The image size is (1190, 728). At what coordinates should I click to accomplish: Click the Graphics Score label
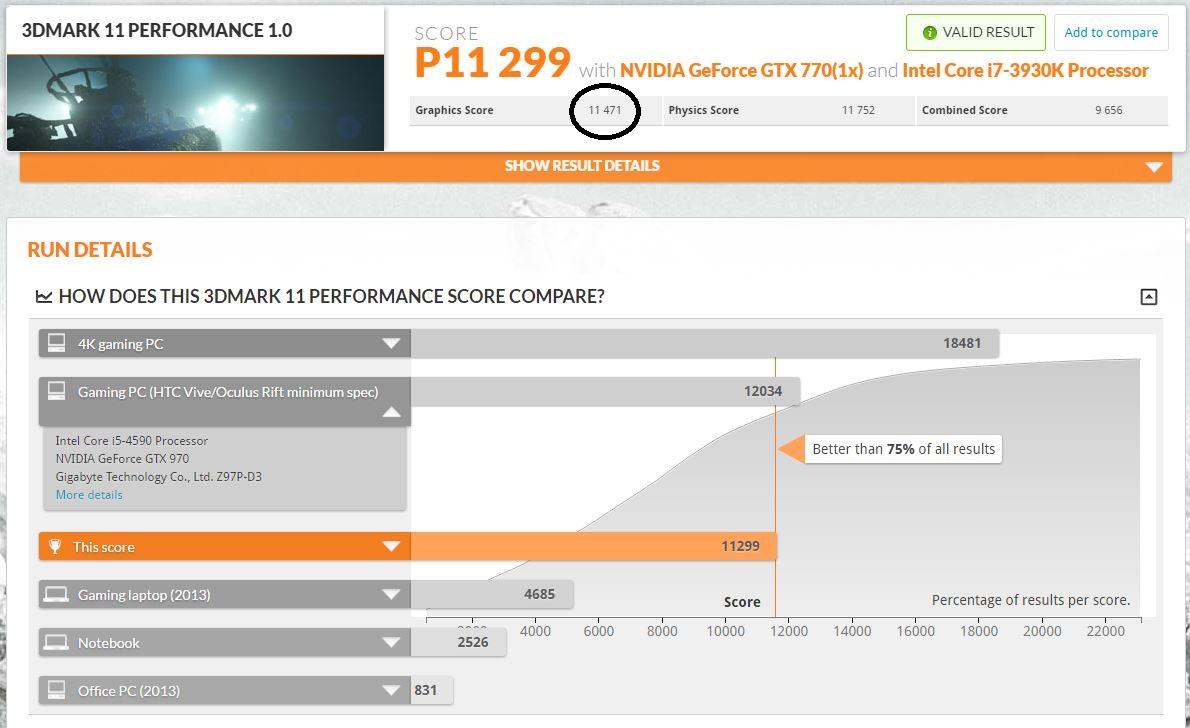click(x=454, y=110)
